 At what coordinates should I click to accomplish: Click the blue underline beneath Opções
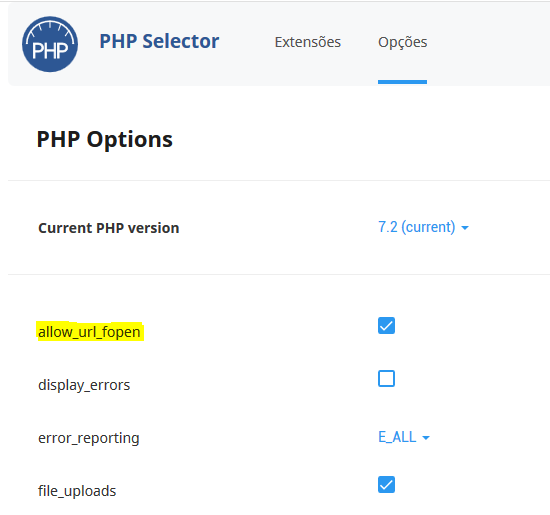tap(402, 82)
